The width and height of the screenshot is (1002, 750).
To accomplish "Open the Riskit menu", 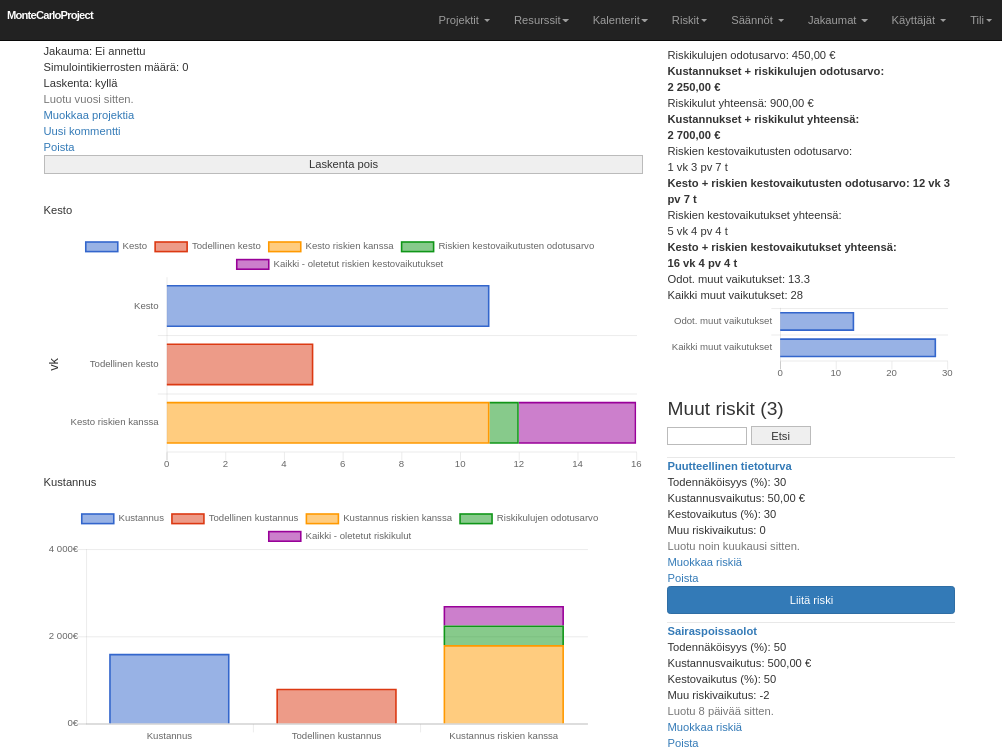I will point(689,20).
